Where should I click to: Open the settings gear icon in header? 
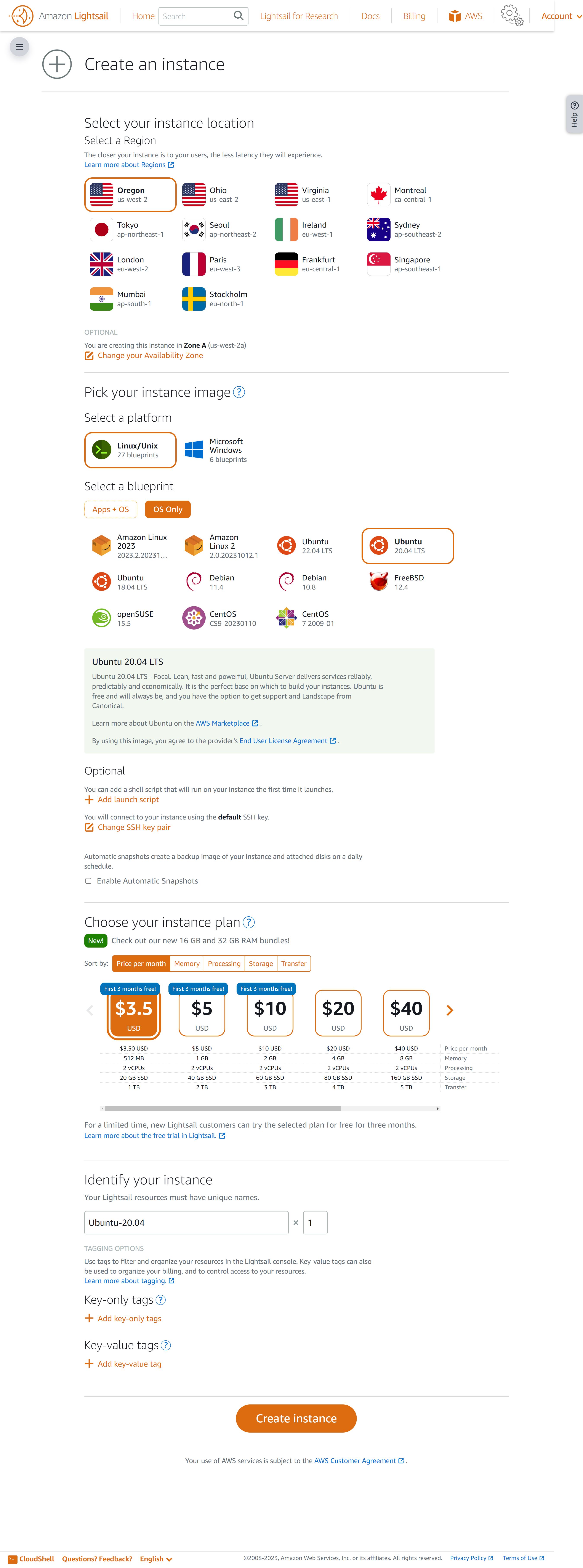pos(511,15)
